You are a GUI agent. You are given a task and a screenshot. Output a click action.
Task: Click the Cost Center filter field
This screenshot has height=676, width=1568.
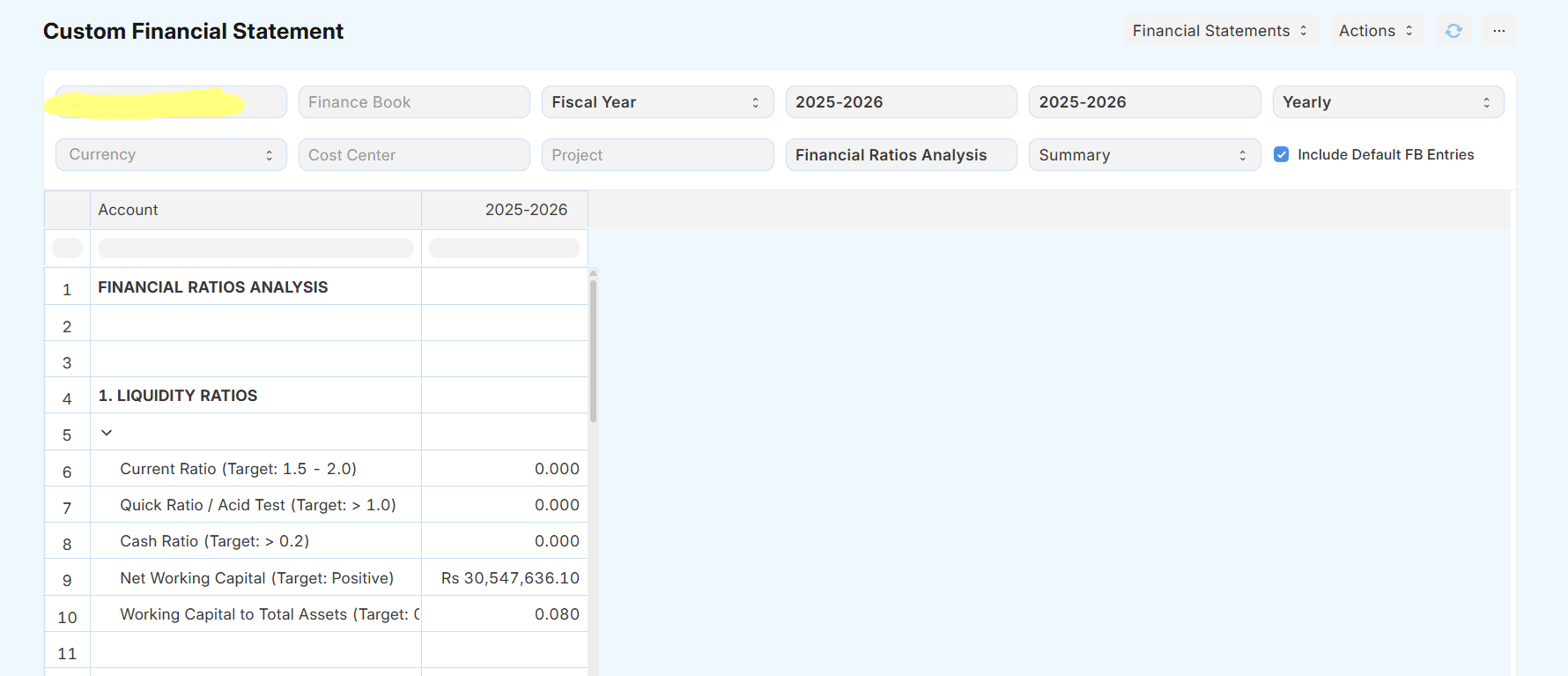tap(414, 155)
